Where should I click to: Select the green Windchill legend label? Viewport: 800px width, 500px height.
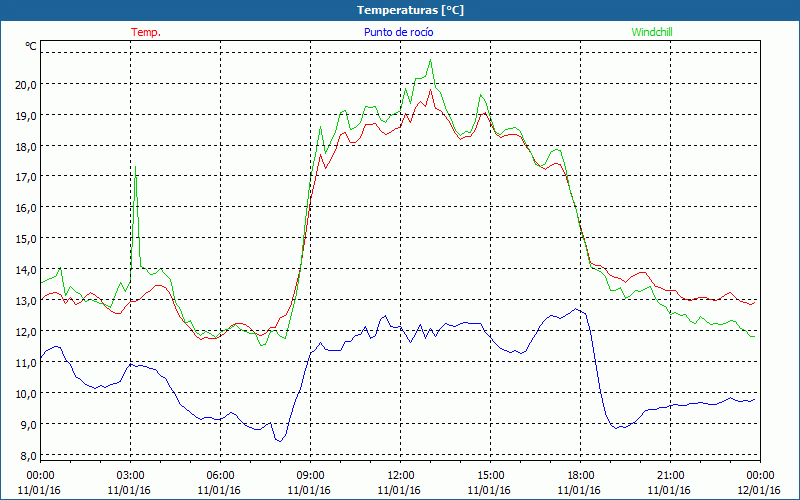click(652, 32)
